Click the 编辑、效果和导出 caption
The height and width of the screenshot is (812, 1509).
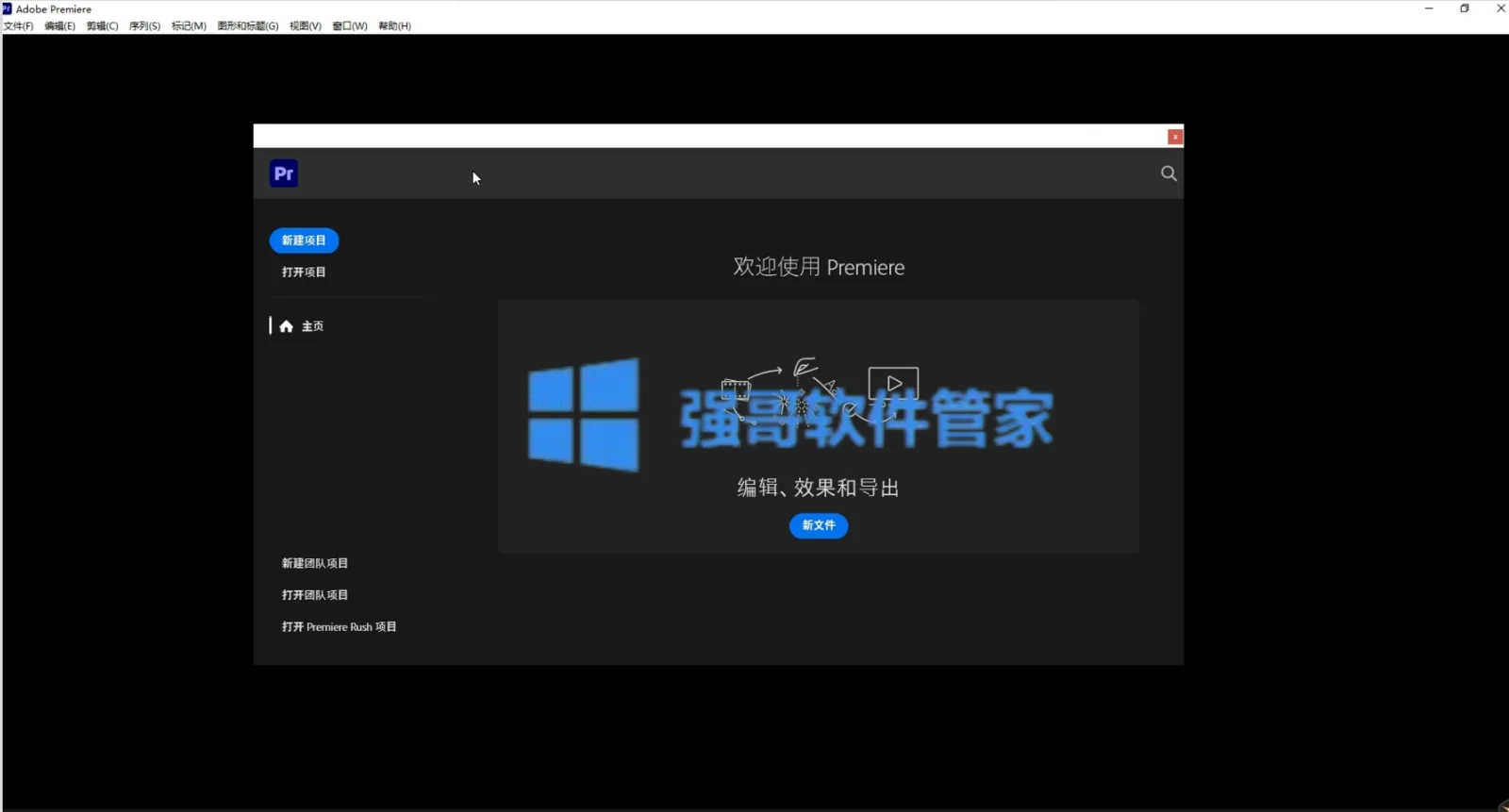(818, 488)
